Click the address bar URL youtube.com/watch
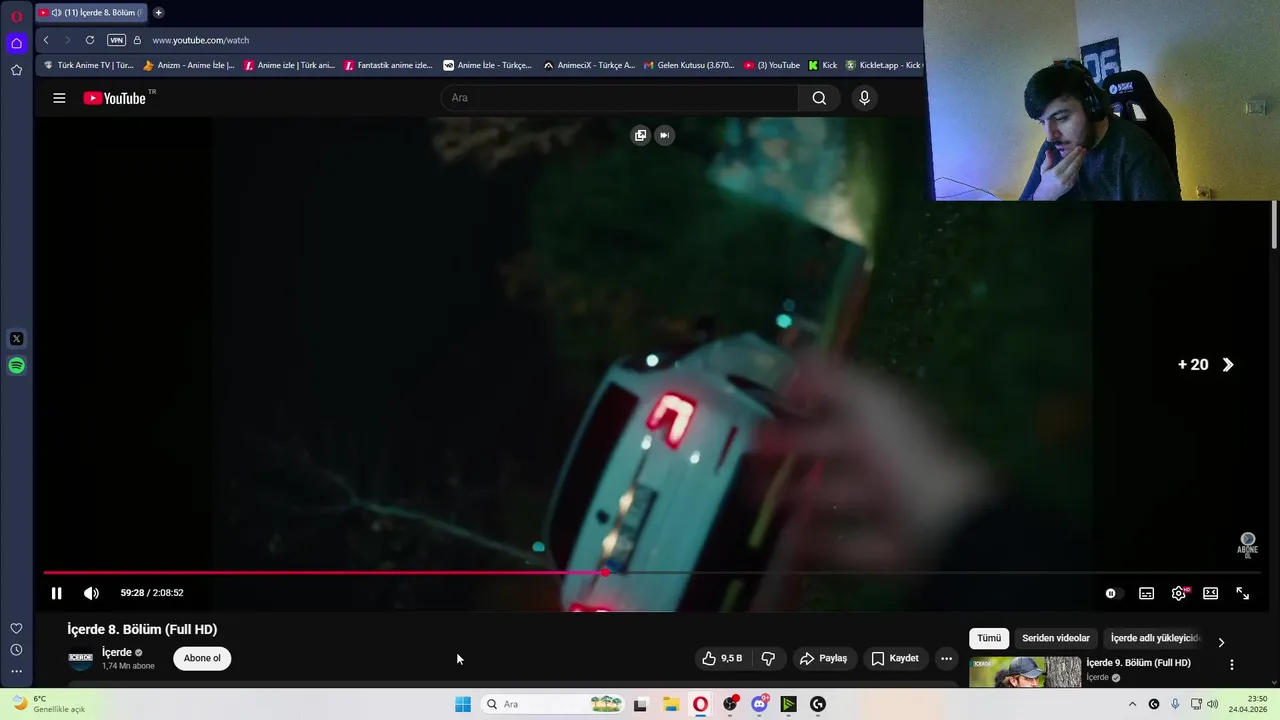 201,40
